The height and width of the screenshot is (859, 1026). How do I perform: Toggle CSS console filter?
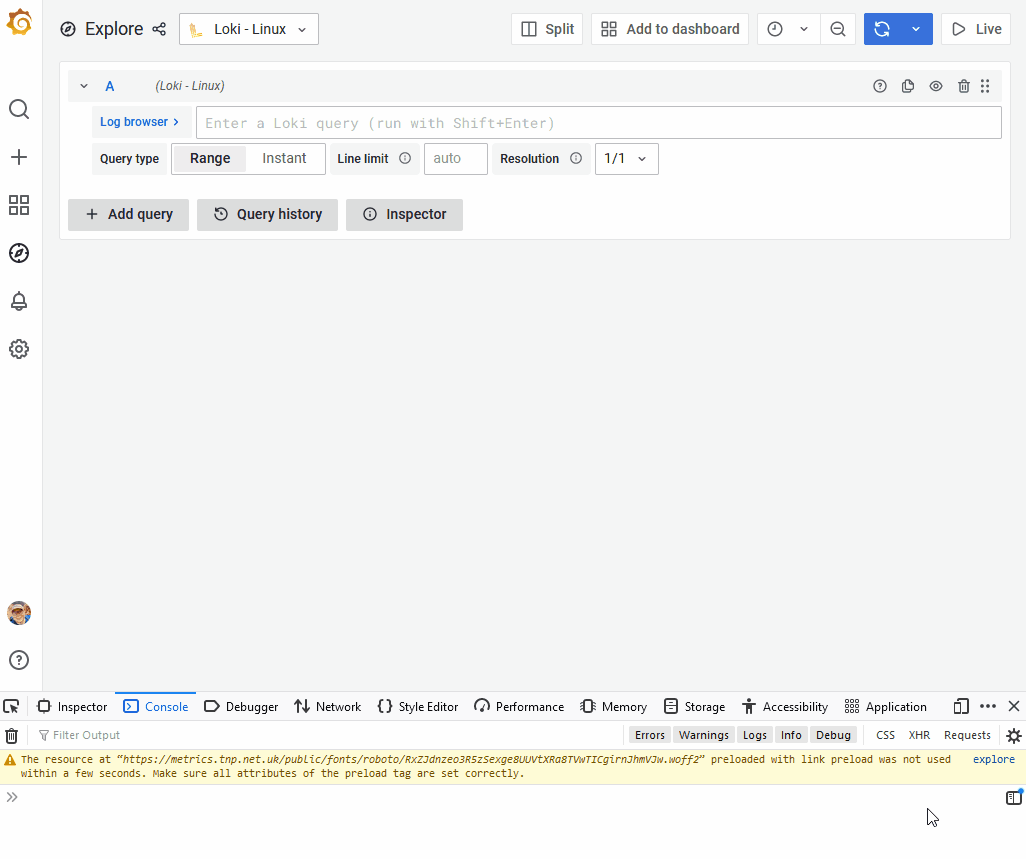click(885, 735)
